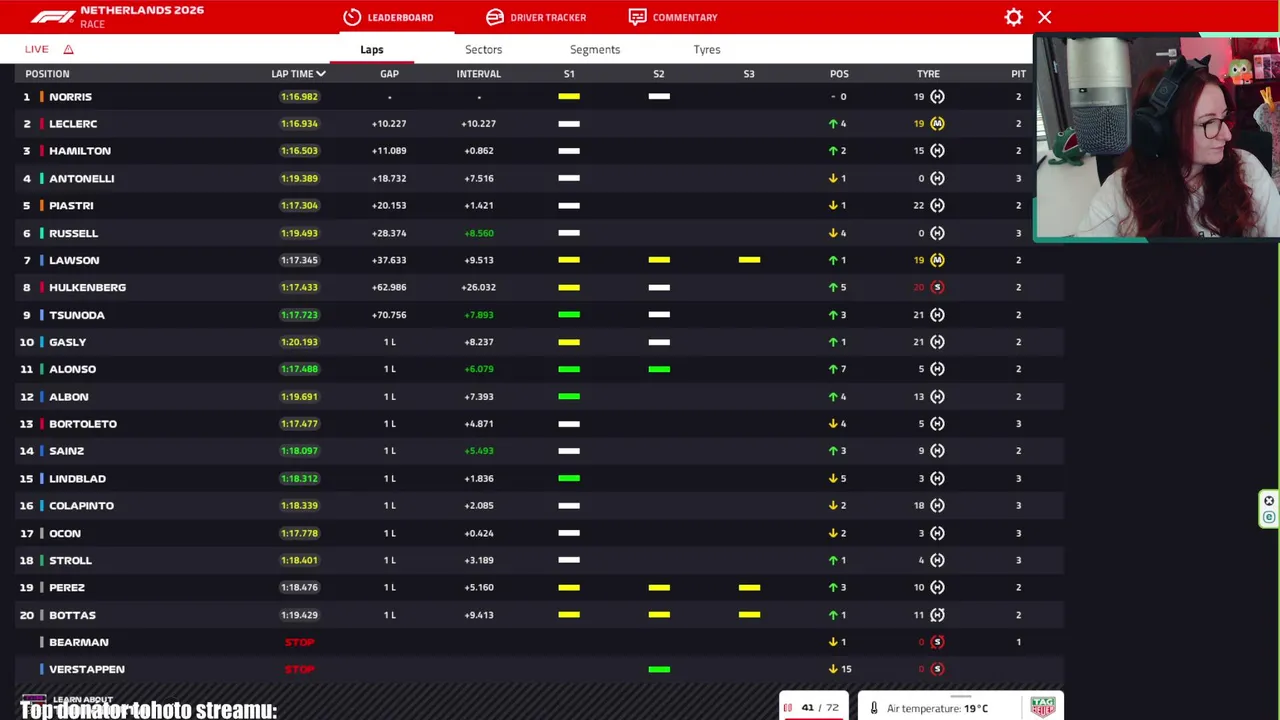Click Norris's lap time 1:16.982
The height and width of the screenshot is (720, 1280).
coord(299,97)
